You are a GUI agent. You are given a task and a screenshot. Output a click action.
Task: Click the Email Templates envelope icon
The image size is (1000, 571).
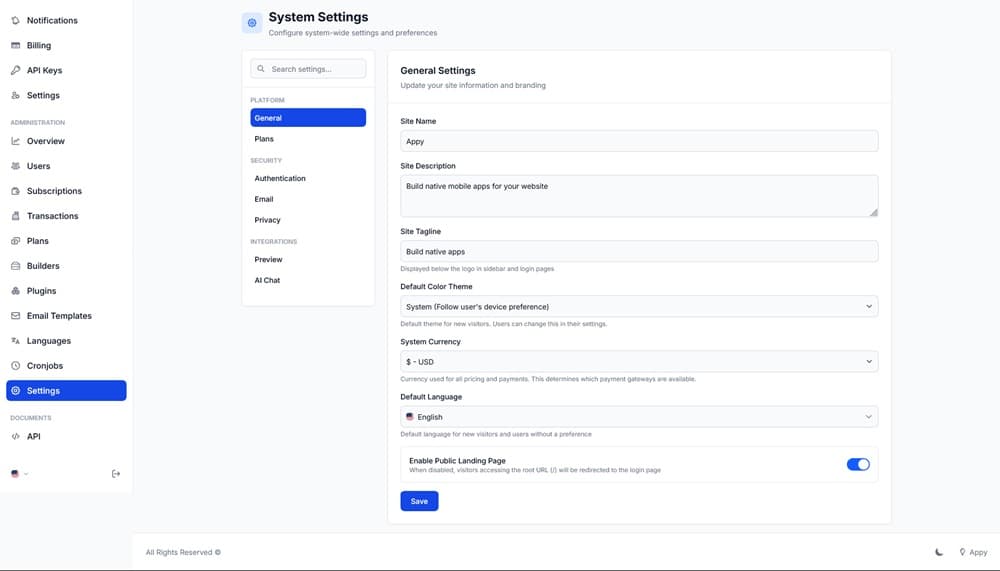tap(15, 316)
